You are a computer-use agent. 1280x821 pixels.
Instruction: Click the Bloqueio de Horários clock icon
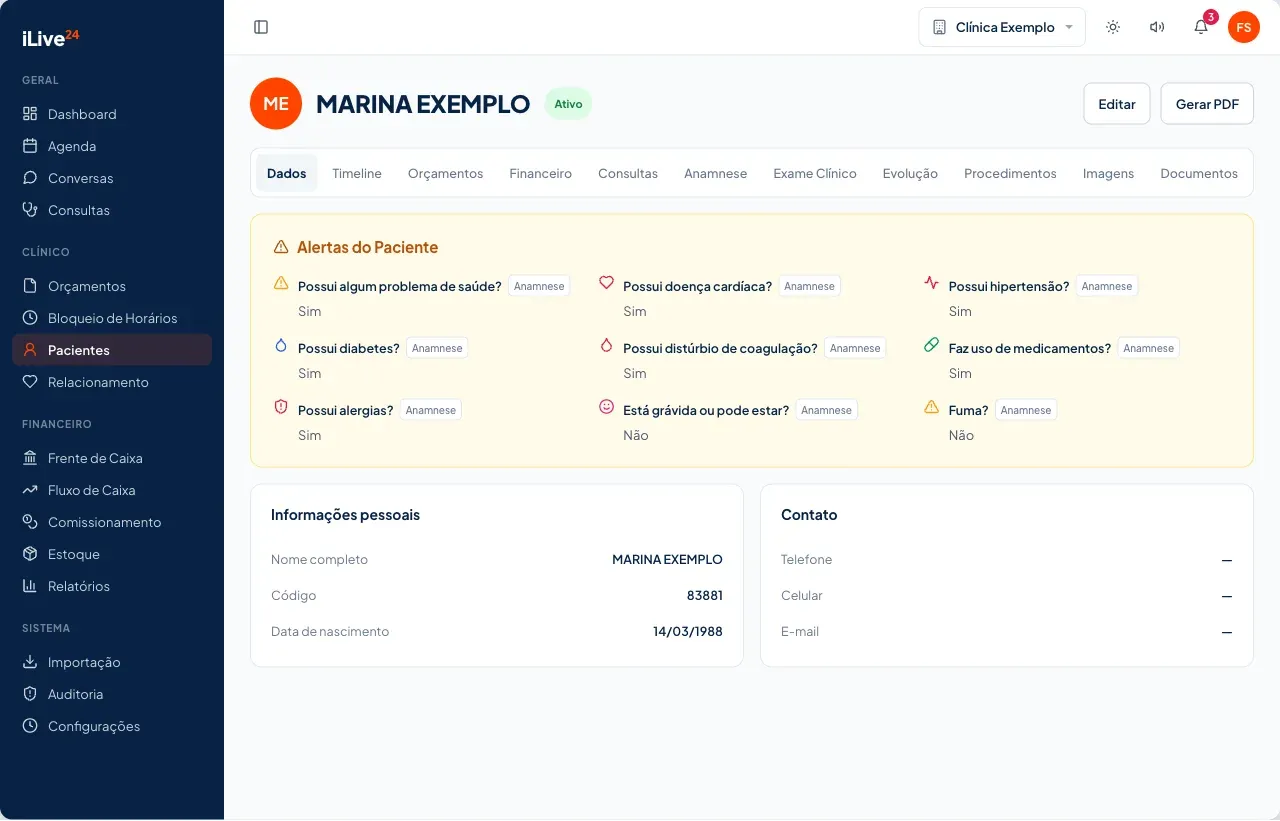tap(30, 318)
